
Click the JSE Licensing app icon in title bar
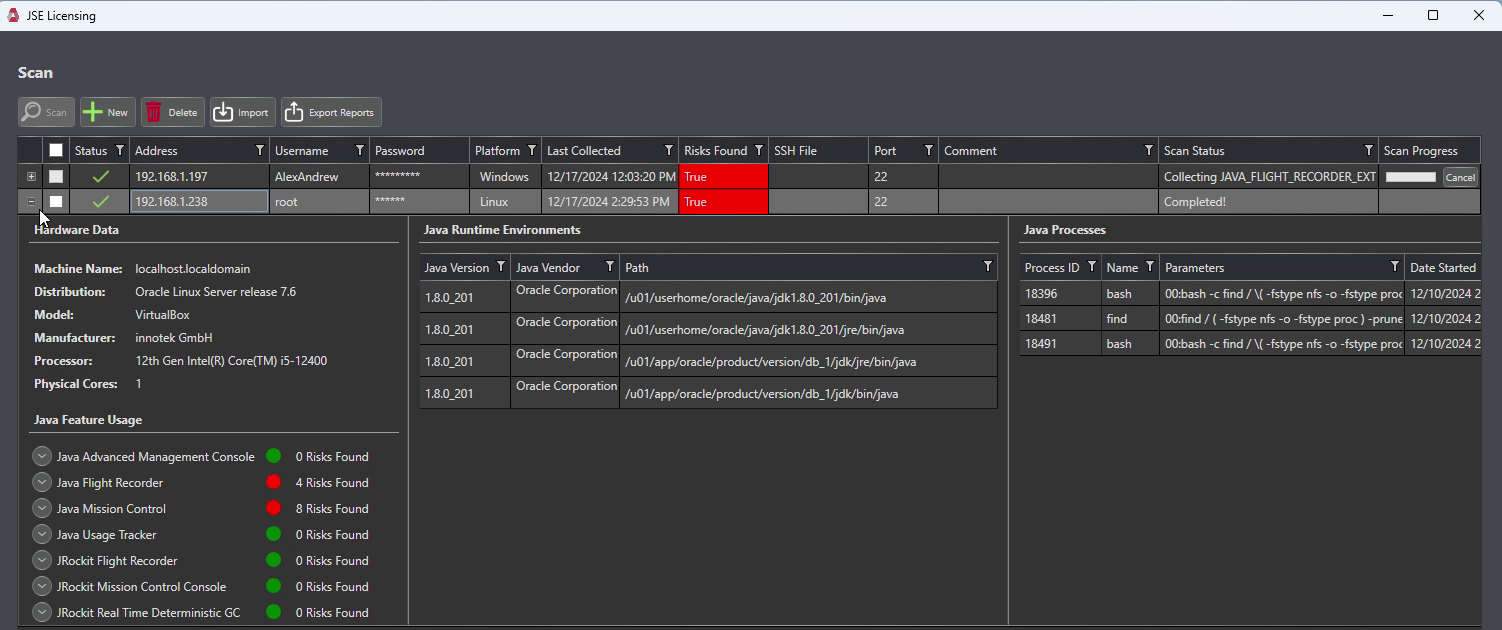click(x=13, y=16)
